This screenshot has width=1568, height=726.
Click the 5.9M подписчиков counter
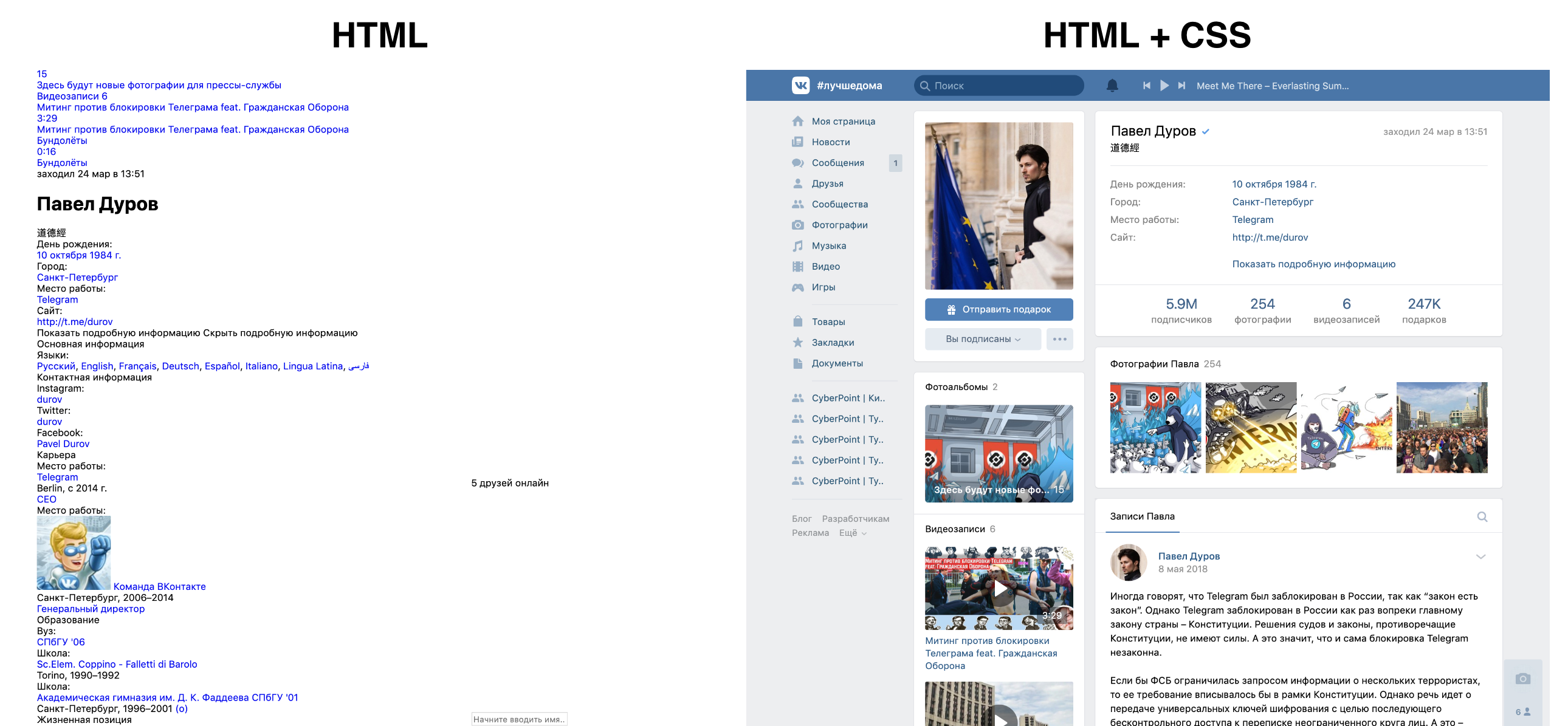click(1181, 310)
